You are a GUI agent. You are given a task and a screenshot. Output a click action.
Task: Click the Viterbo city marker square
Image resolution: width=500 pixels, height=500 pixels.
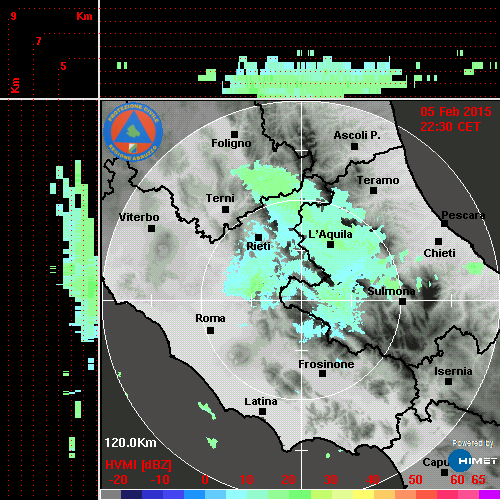pyautogui.click(x=151, y=229)
